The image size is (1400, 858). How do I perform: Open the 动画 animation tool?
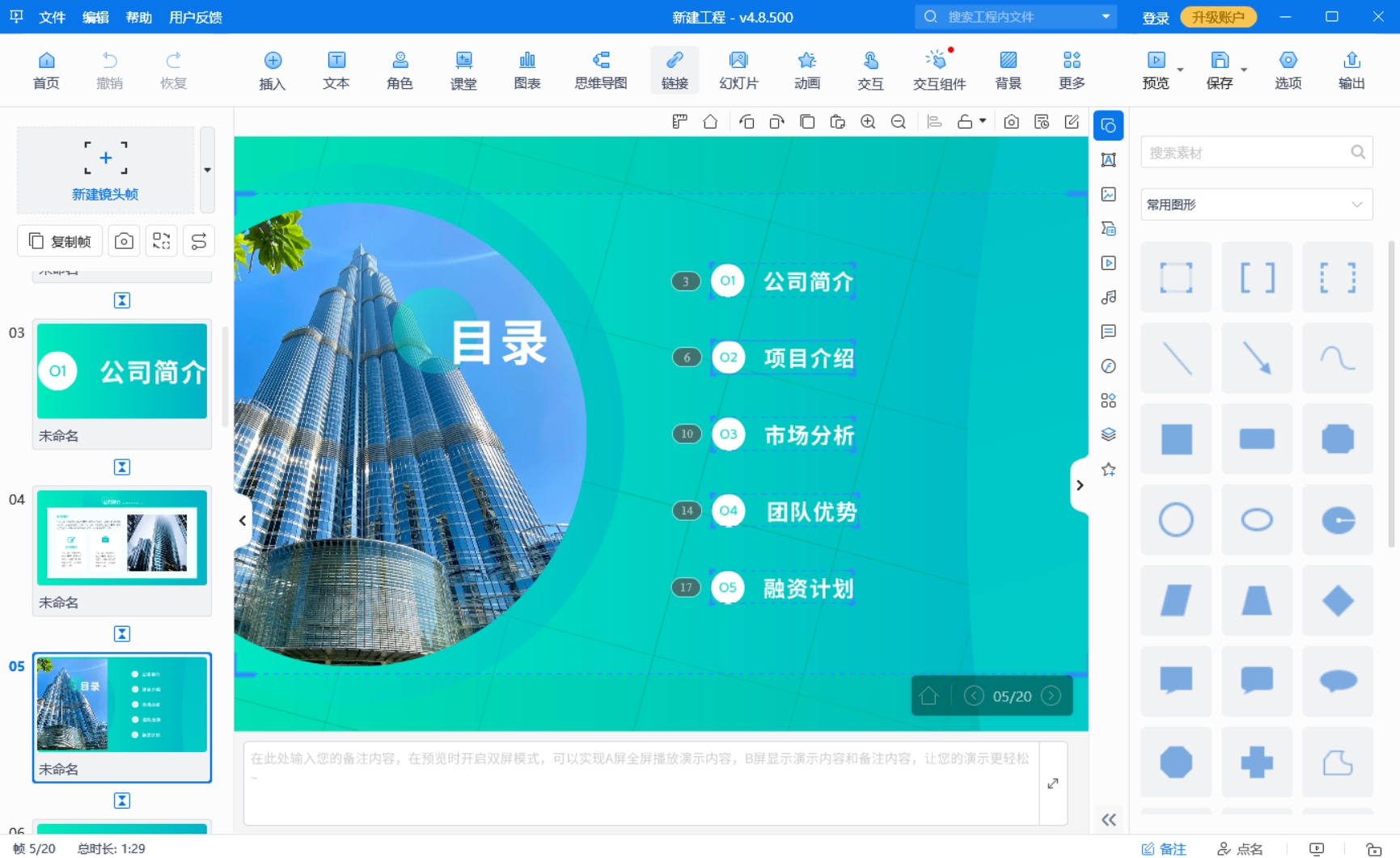click(806, 70)
